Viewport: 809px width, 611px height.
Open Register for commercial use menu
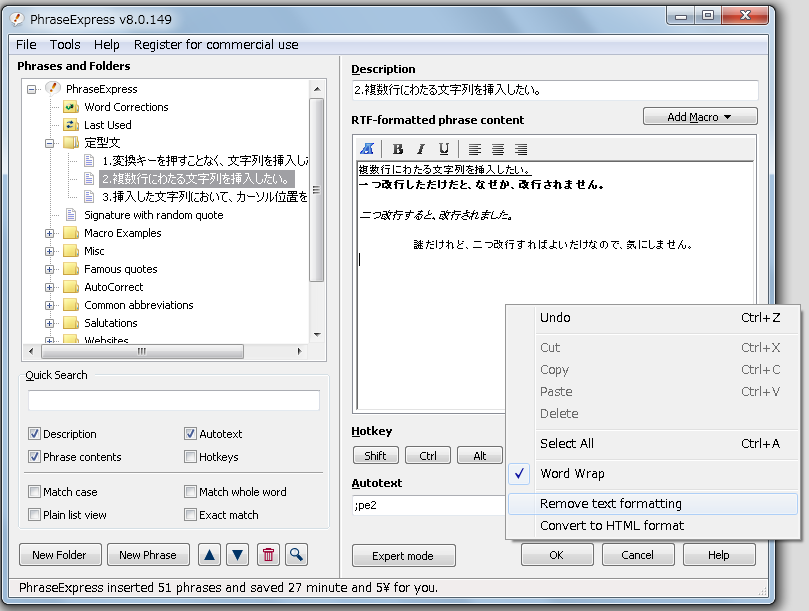pos(216,45)
